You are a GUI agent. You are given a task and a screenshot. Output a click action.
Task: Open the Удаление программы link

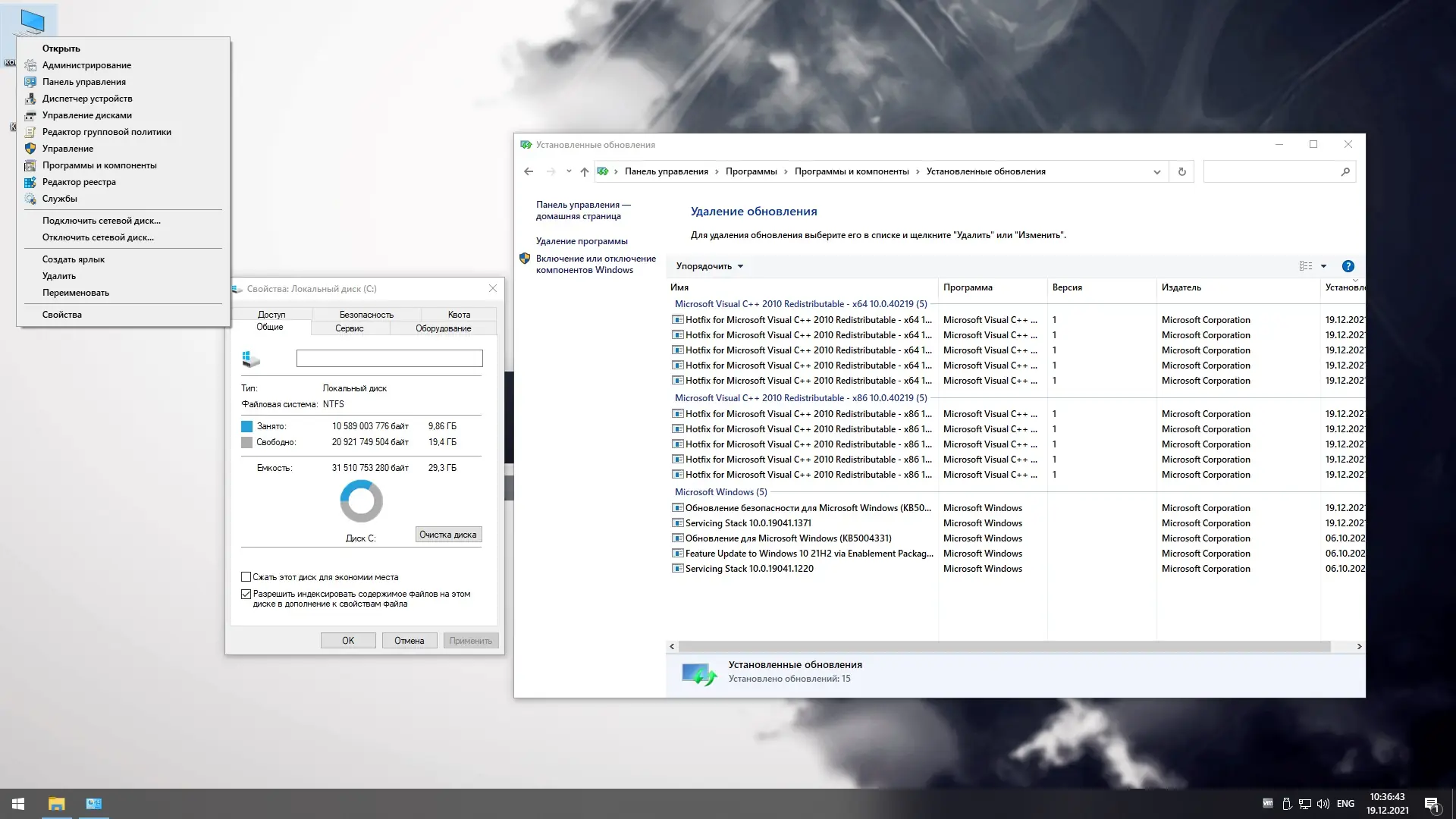pyautogui.click(x=582, y=241)
